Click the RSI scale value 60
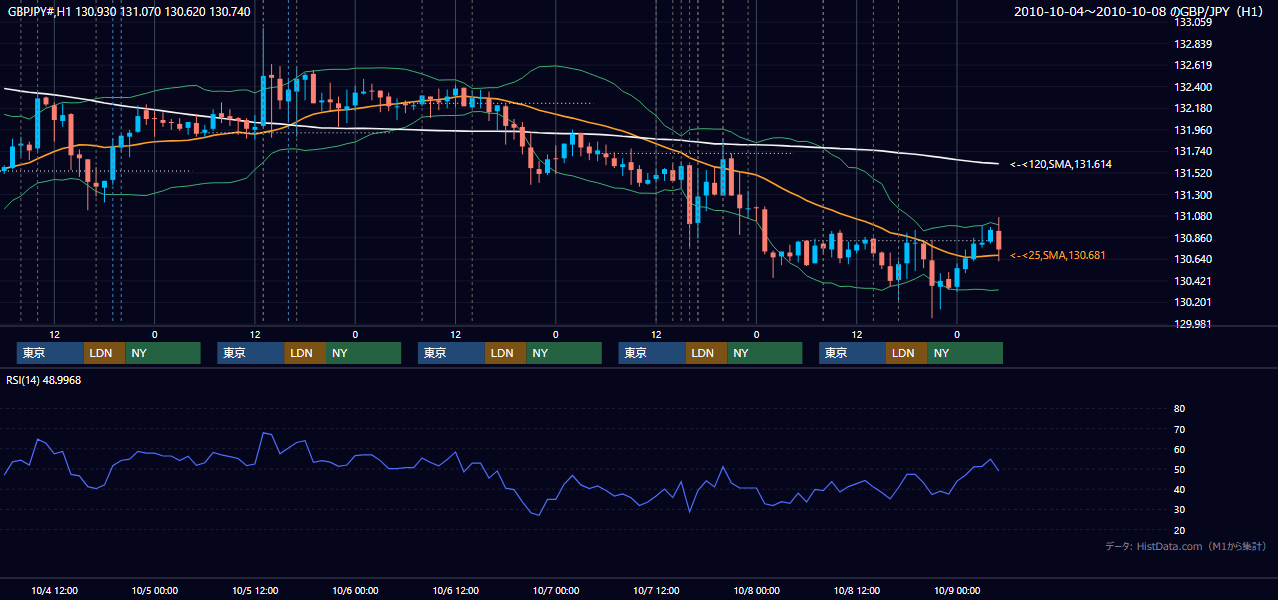 click(1179, 449)
